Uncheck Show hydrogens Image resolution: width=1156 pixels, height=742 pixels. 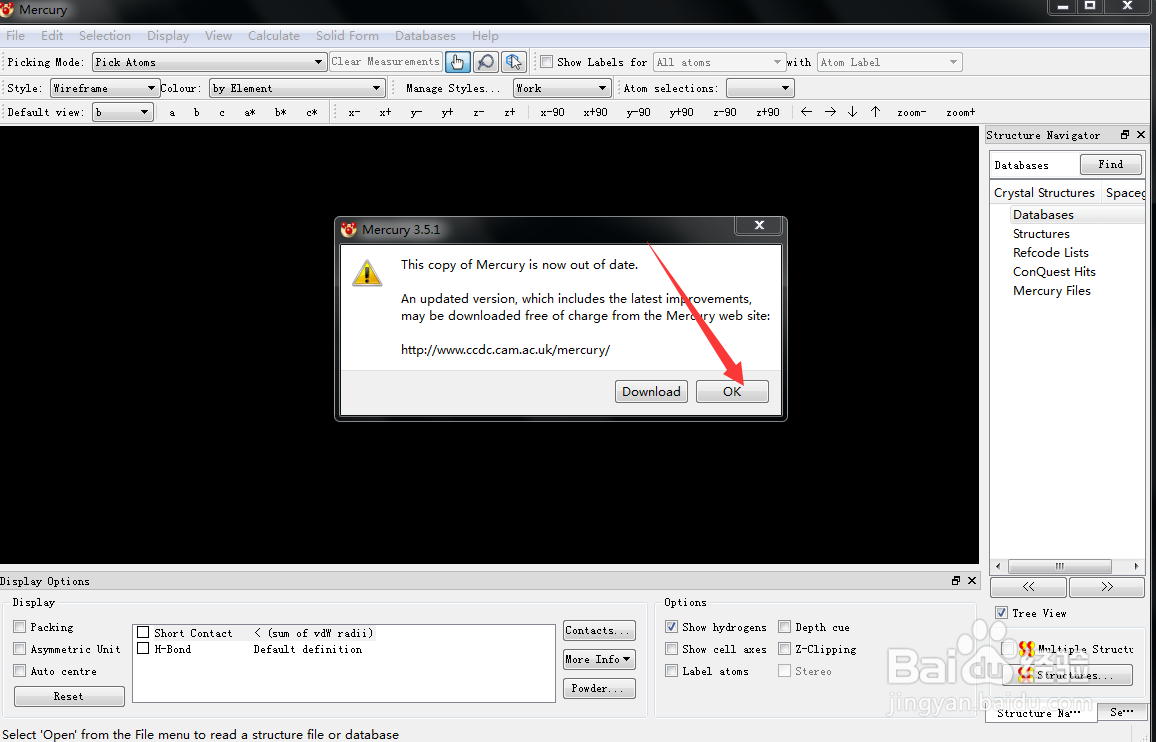(x=671, y=627)
